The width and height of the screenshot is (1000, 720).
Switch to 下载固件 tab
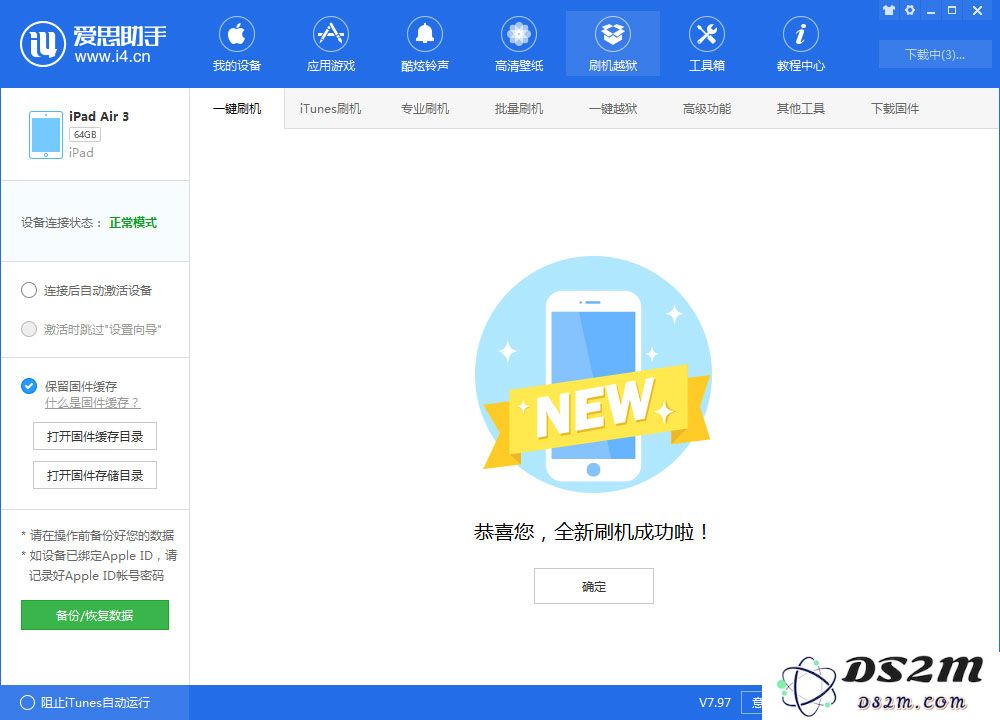[895, 108]
